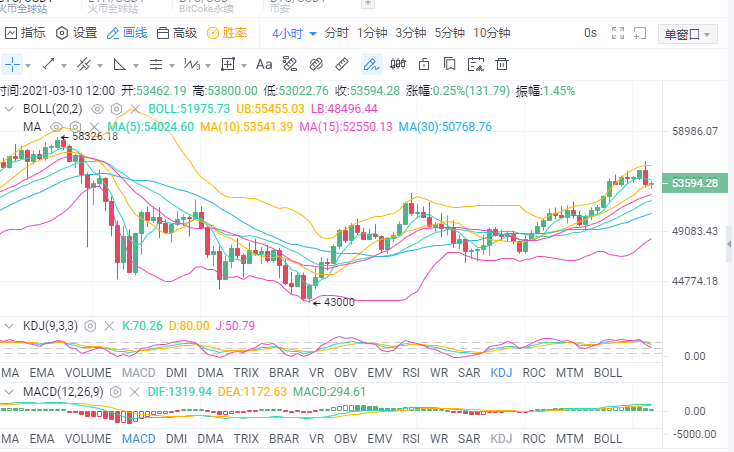Screen dimensions: 734x452
Task: Toggle MA indicator visibility eye icon
Action: pos(56,127)
